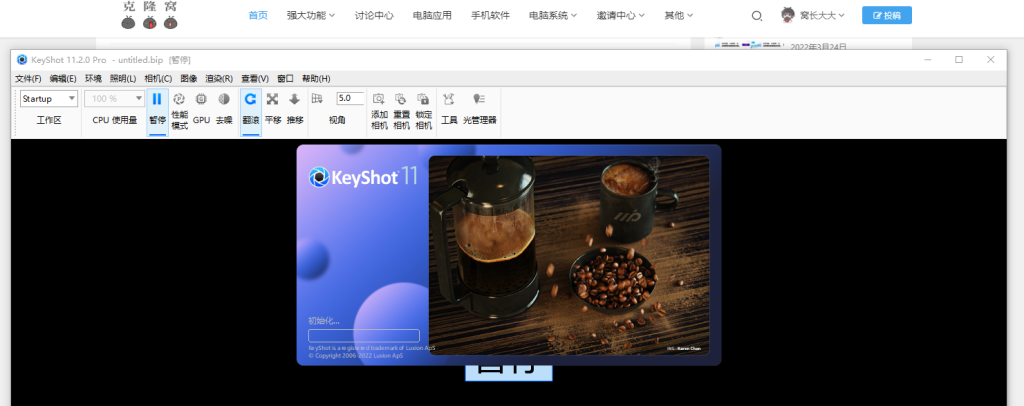Maximize the KeyShot window

pos(959,59)
